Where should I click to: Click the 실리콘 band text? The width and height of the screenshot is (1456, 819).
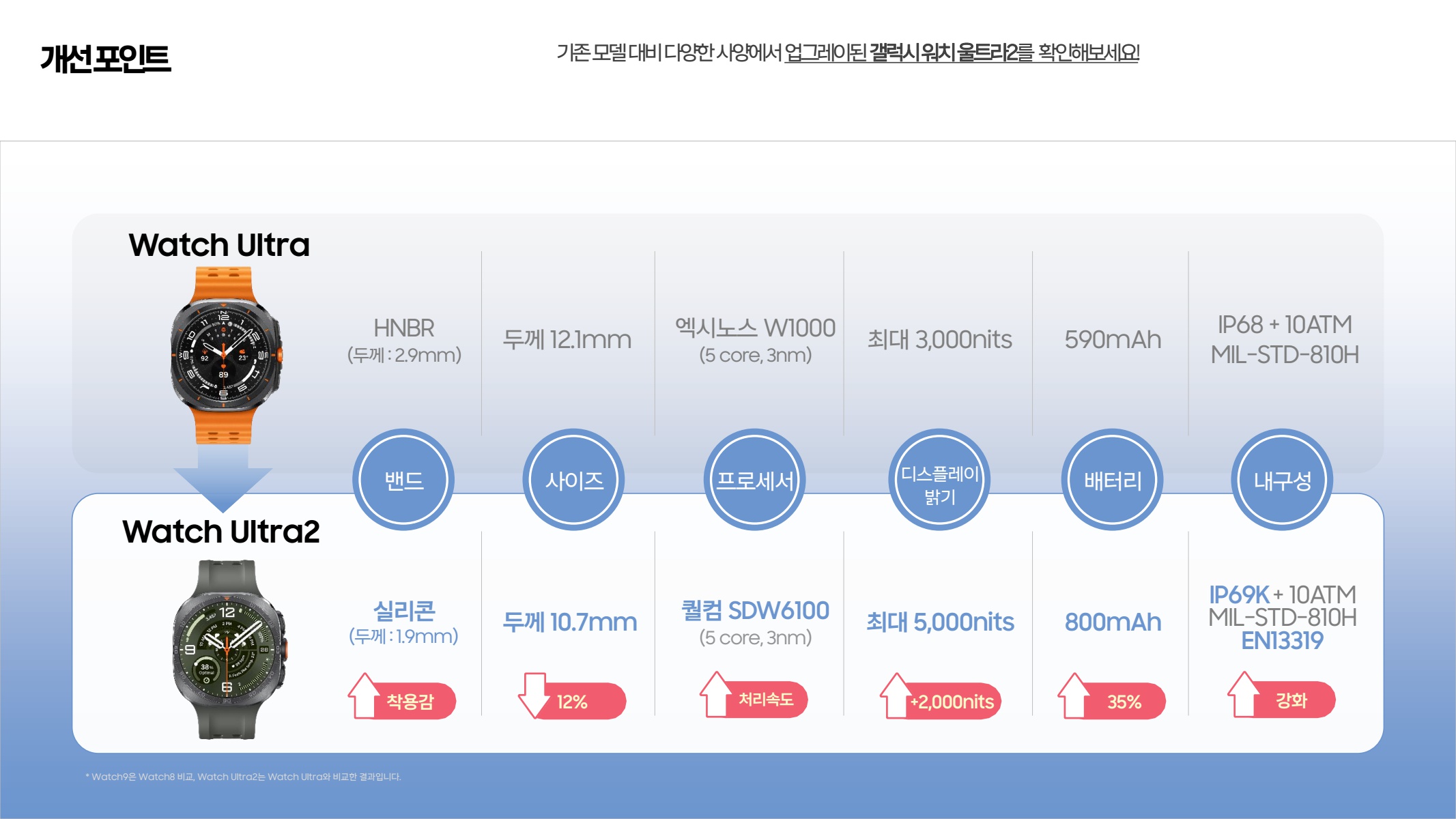[x=404, y=610]
